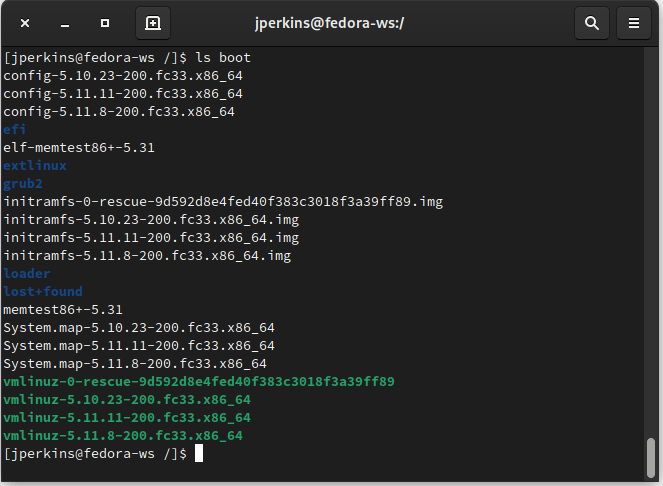Select config-5.10.23-200.fc33.x86_64 line
Image resolution: width=663 pixels, height=486 pixels.
point(123,76)
